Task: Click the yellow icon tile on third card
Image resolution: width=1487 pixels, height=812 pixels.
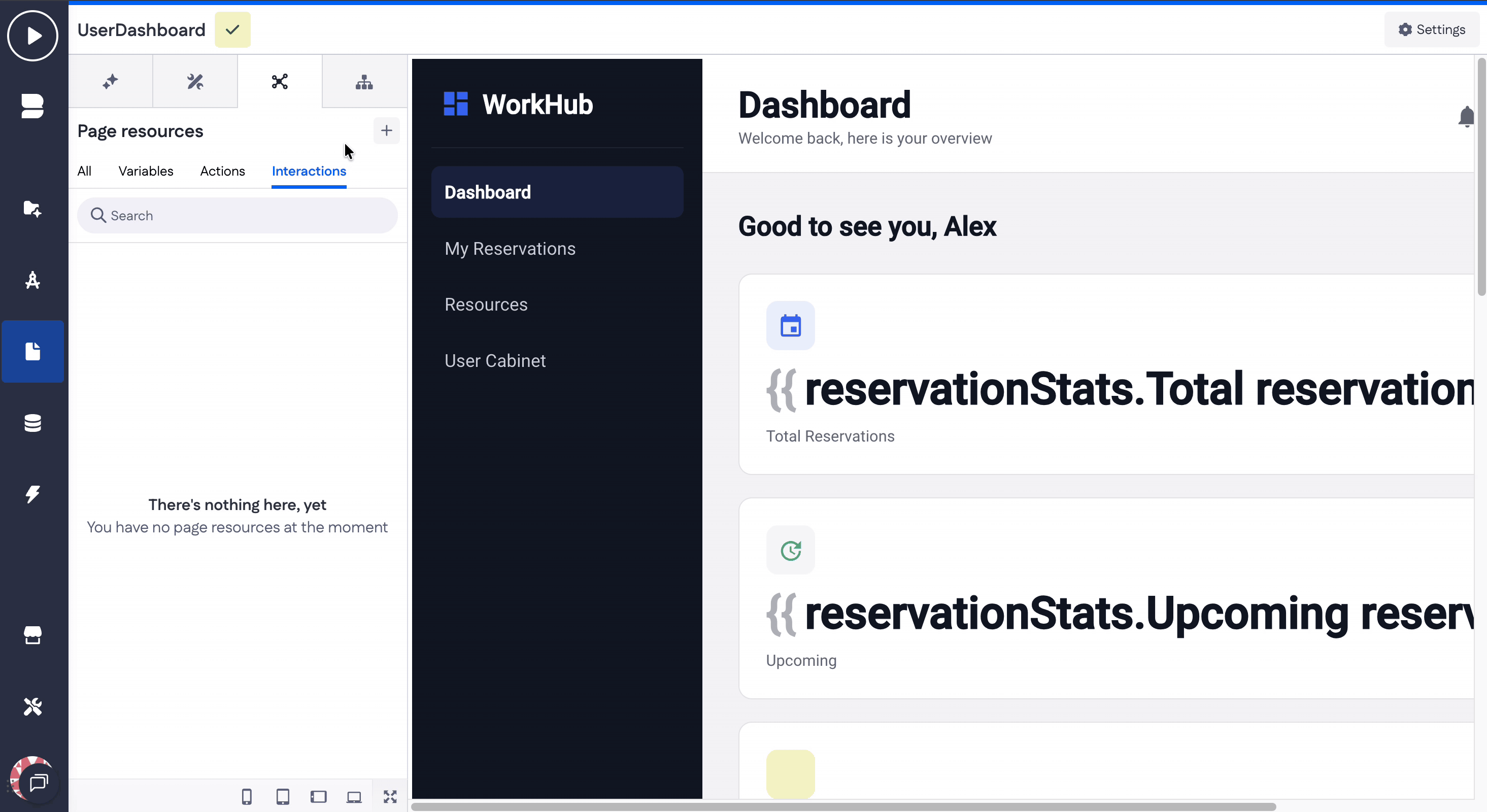Action: tap(790, 774)
